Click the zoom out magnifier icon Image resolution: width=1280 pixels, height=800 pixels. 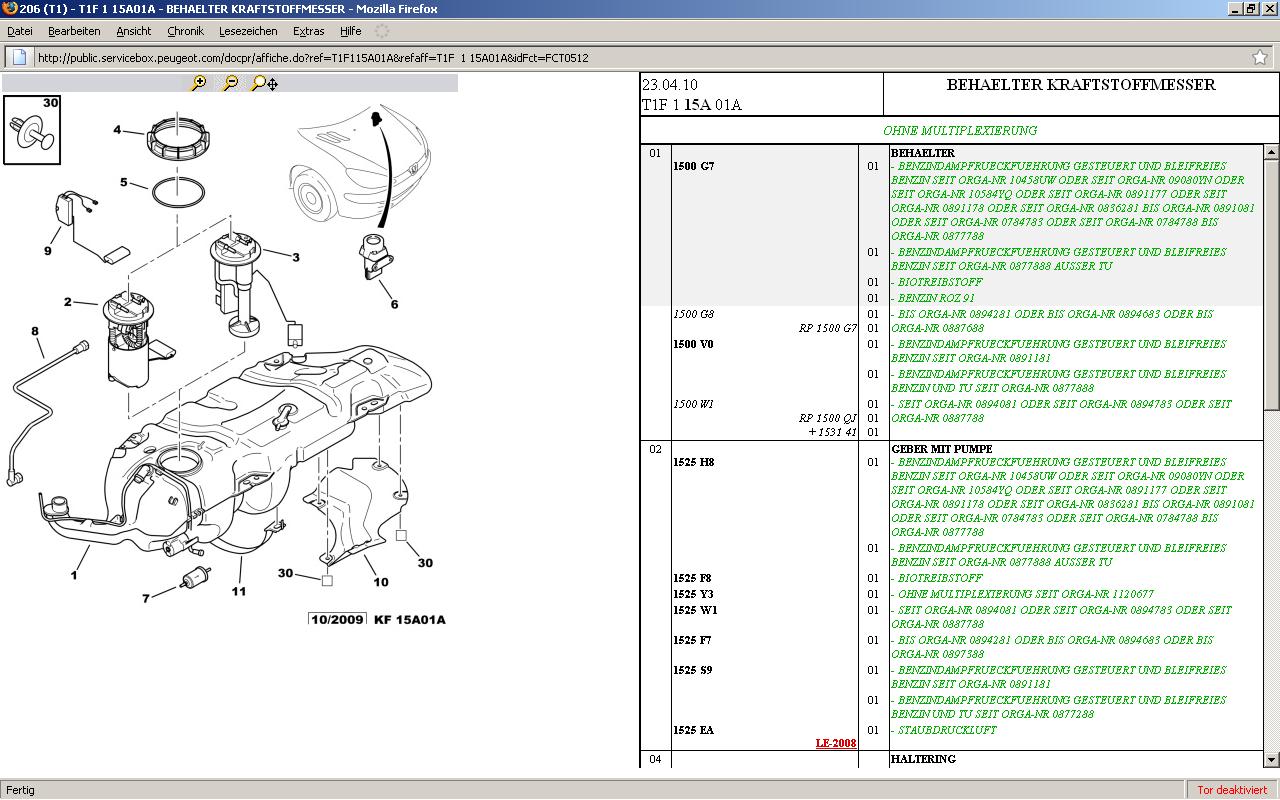tap(230, 83)
